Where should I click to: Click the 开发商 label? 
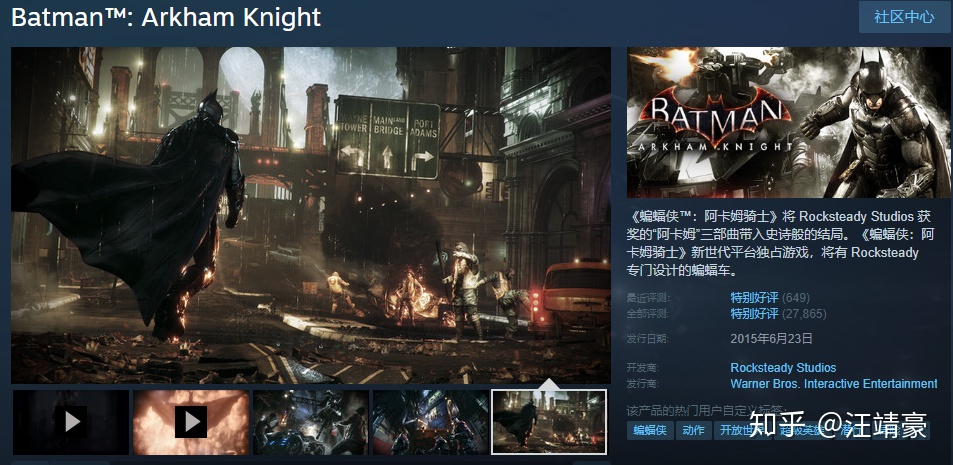tap(642, 368)
